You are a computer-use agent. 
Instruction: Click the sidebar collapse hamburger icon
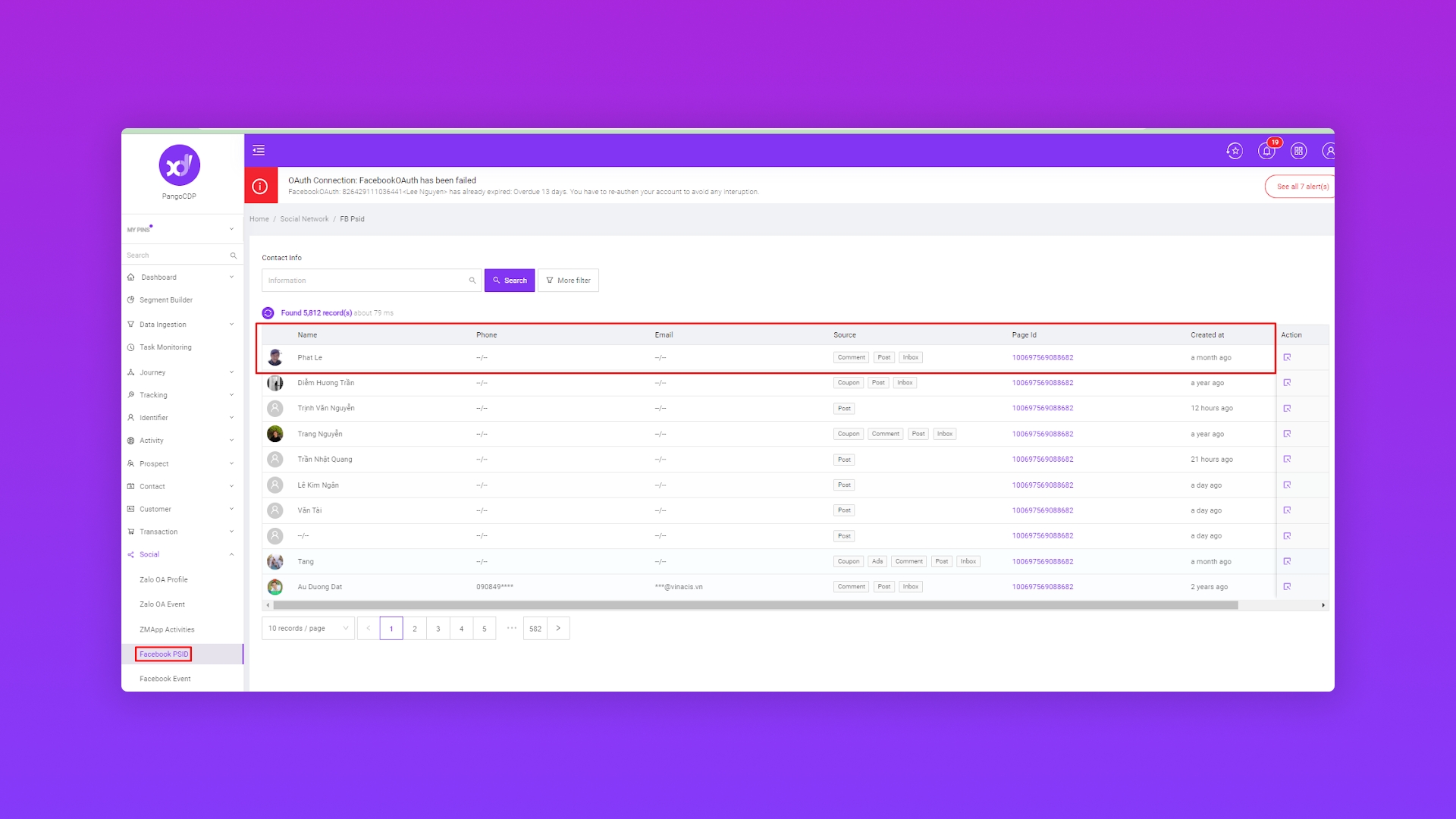[x=259, y=150]
